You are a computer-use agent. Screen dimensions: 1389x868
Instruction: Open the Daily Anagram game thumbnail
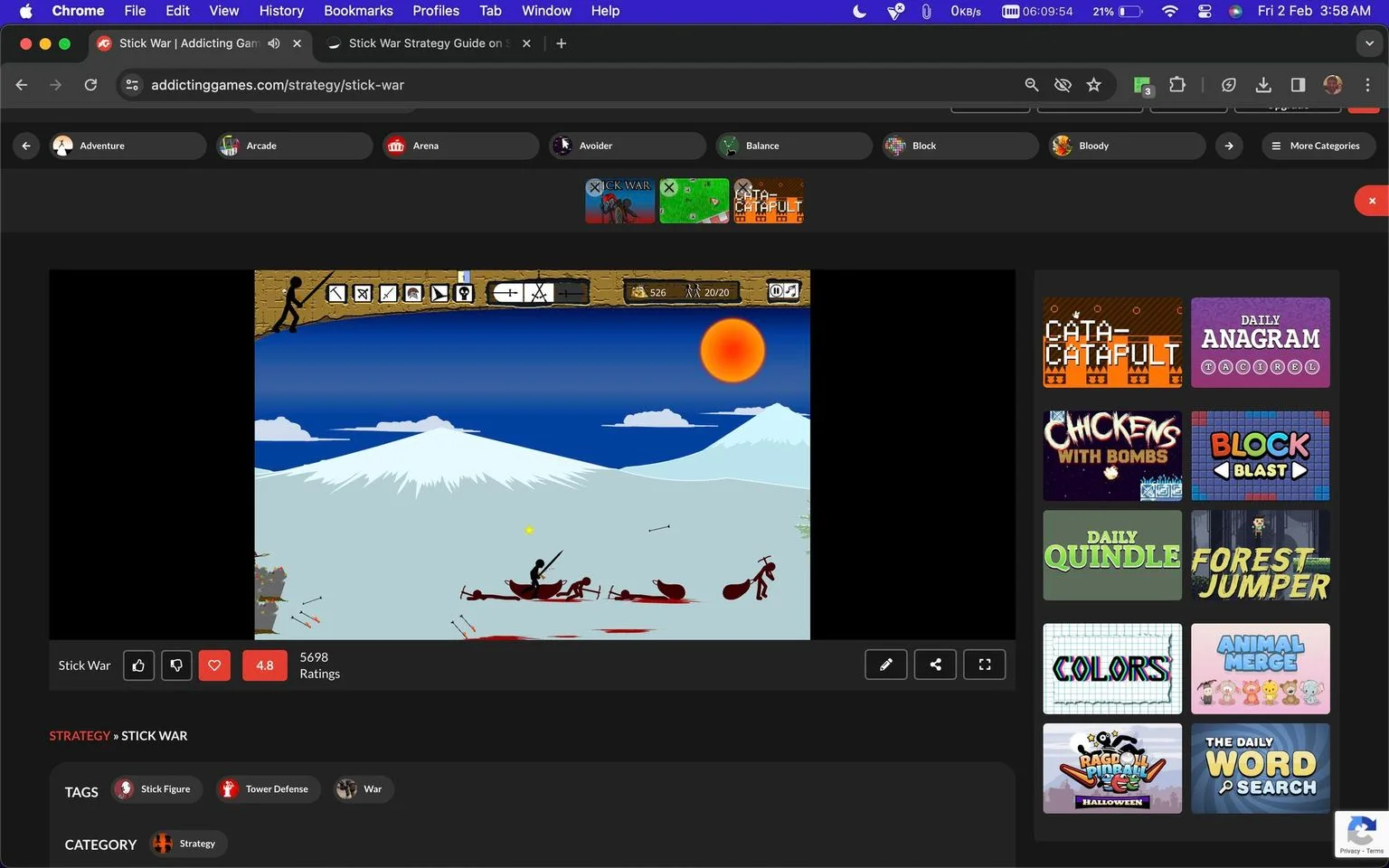click(1261, 343)
